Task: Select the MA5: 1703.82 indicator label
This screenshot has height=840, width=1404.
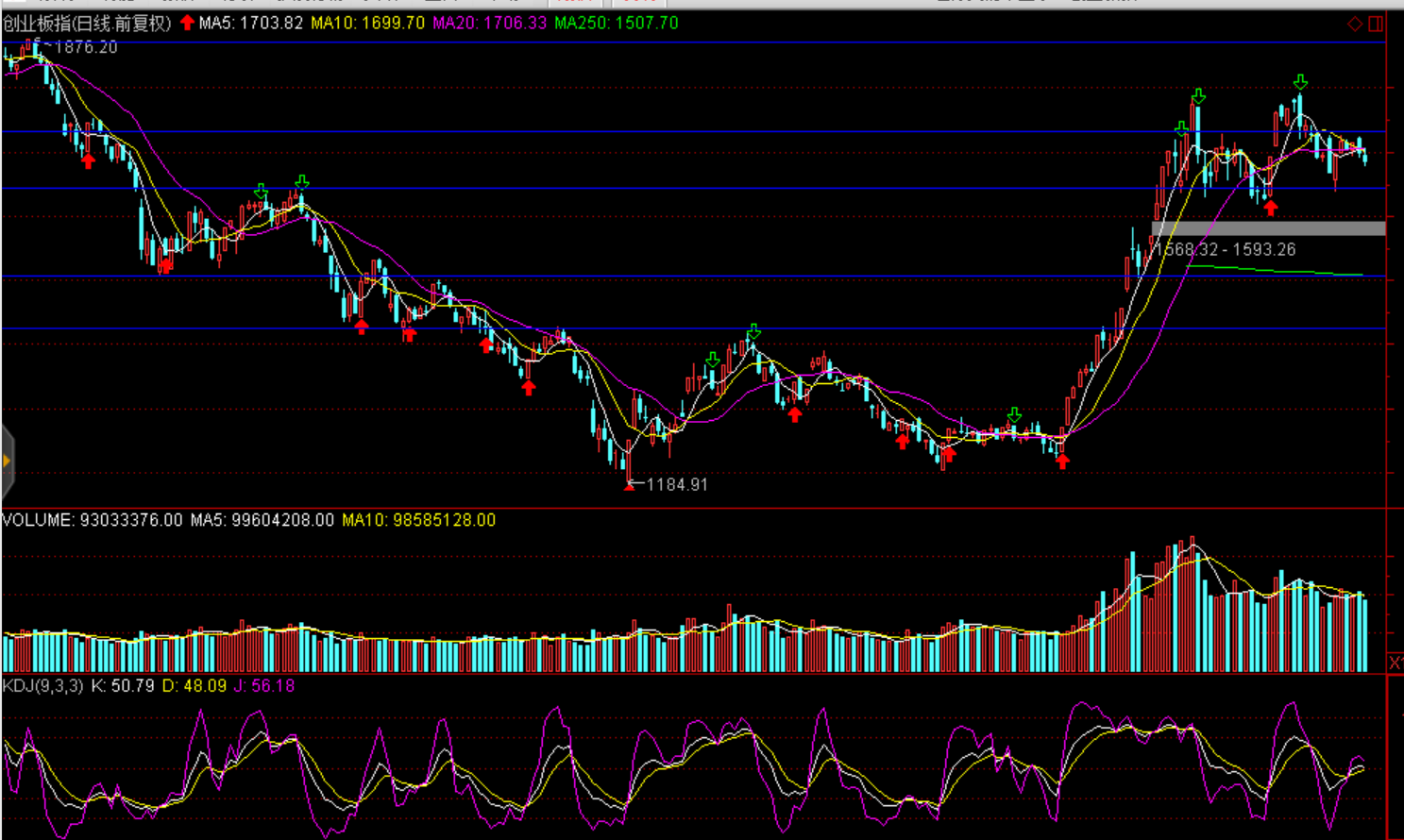Action: pos(250,23)
